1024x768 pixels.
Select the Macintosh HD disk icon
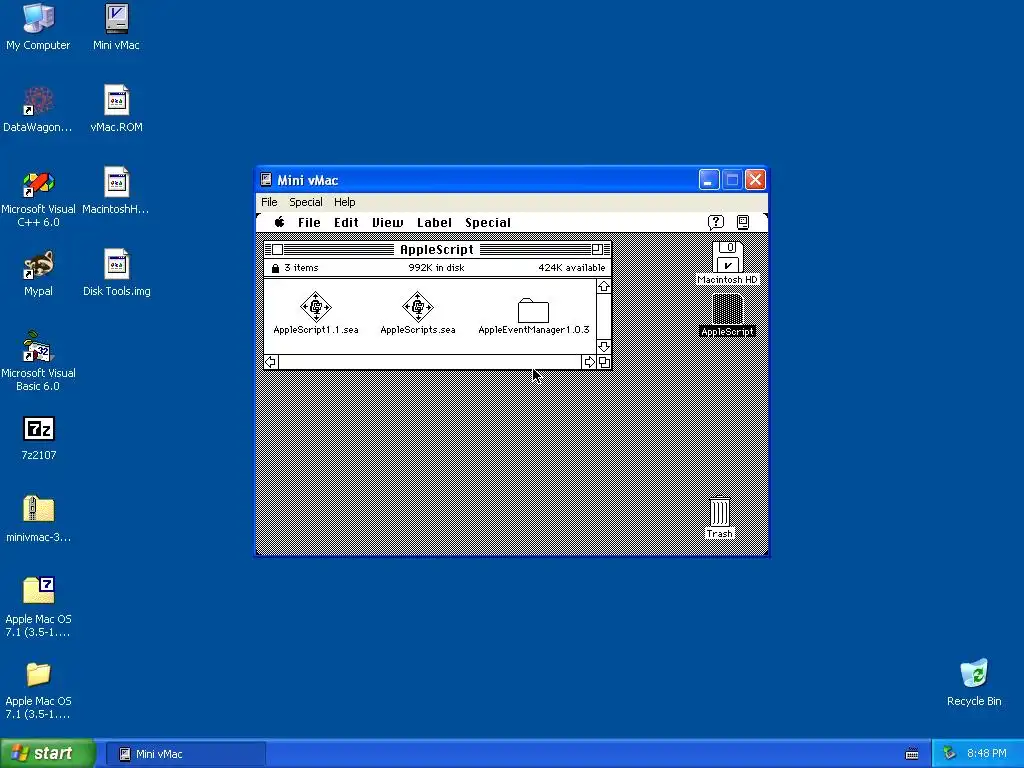pyautogui.click(x=728, y=257)
